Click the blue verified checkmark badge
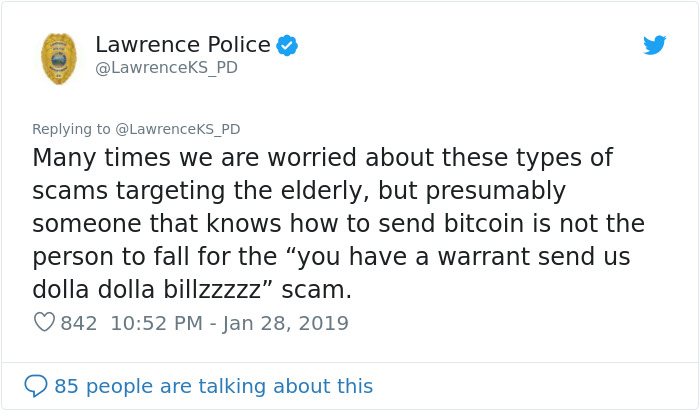 click(287, 45)
